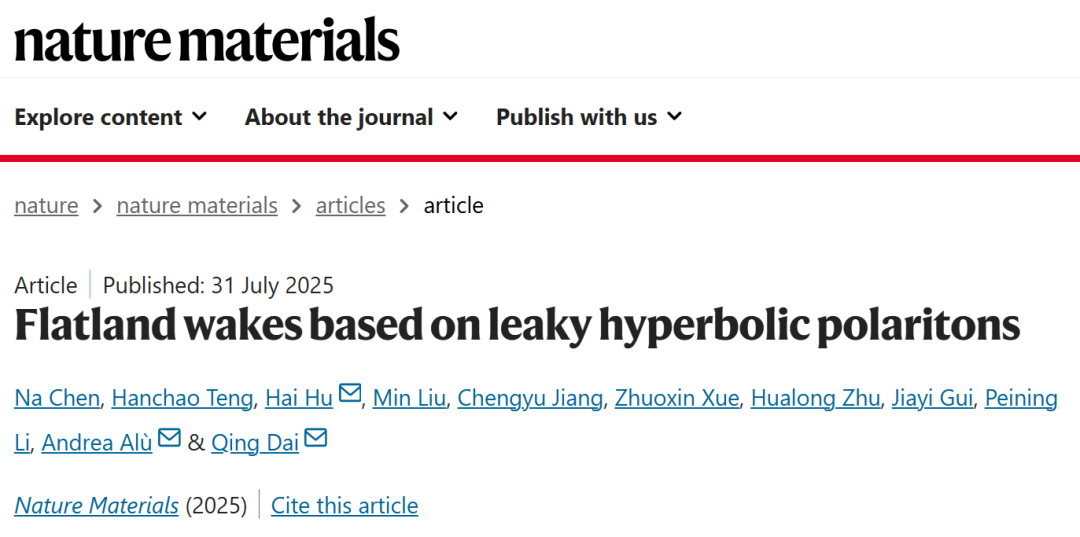Expand the Publish with us menu
Image resolution: width=1080 pixels, height=537 pixels.
click(589, 117)
